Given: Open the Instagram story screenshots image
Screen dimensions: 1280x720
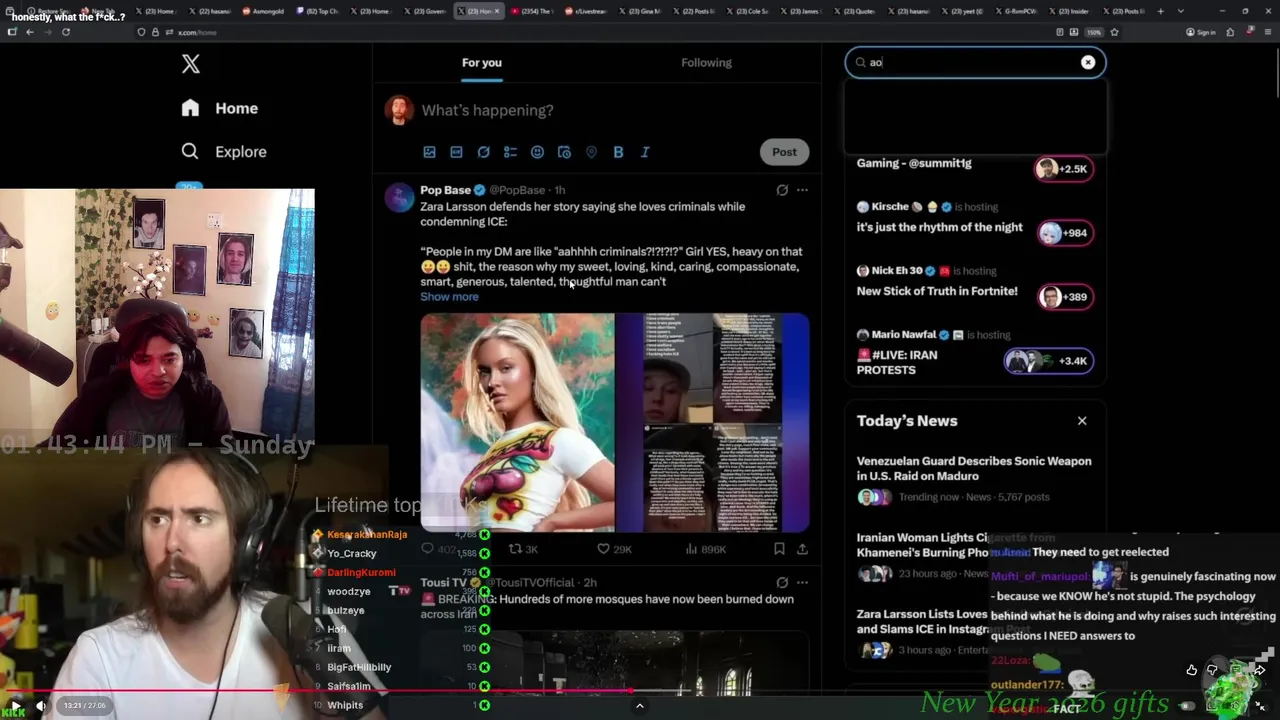Looking at the screenshot, I should point(713,422).
